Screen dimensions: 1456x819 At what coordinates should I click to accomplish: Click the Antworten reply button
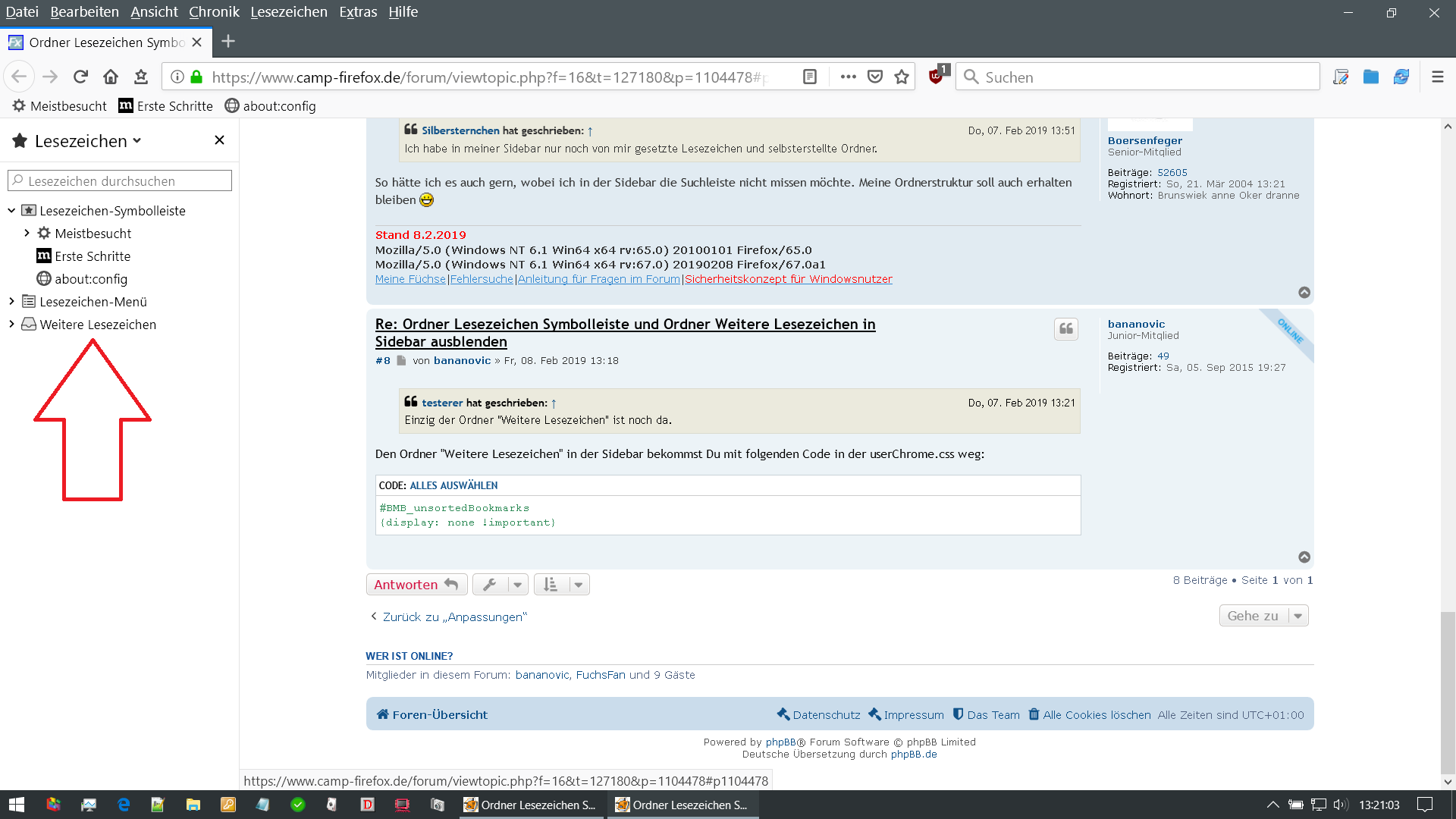pos(416,585)
